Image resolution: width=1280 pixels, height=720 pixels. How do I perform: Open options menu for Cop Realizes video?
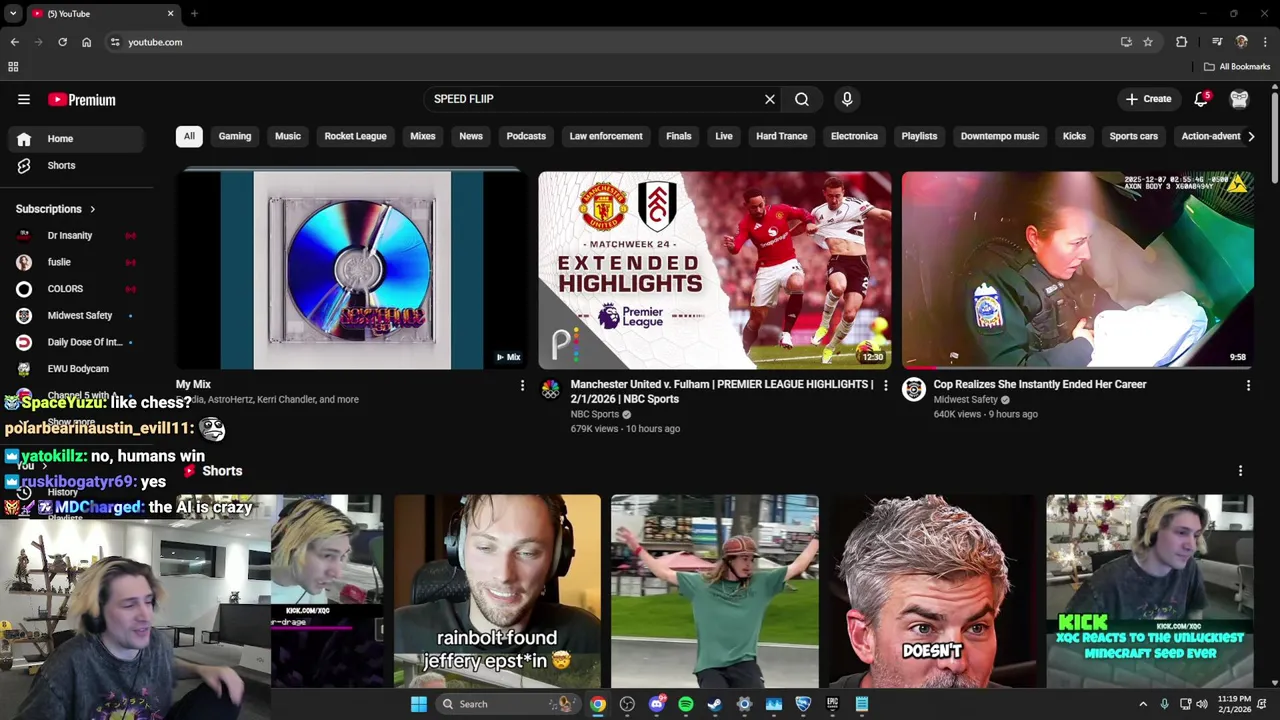coord(1248,385)
